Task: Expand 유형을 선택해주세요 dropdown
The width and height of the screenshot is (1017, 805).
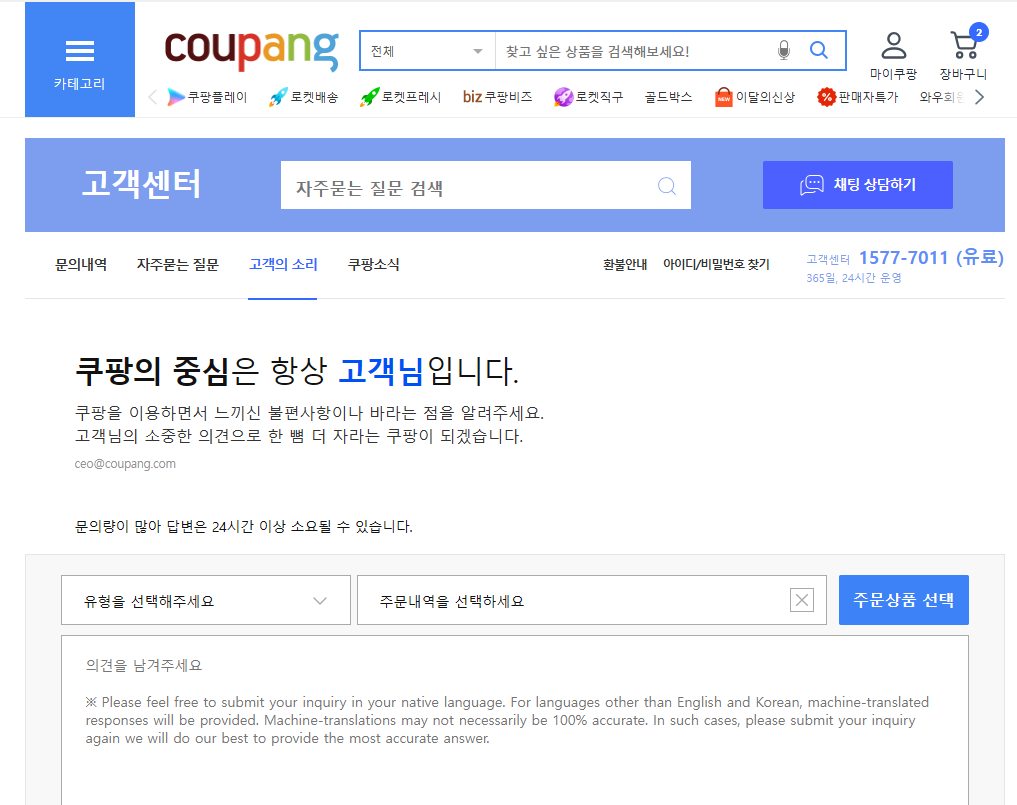Action: pyautogui.click(x=206, y=600)
